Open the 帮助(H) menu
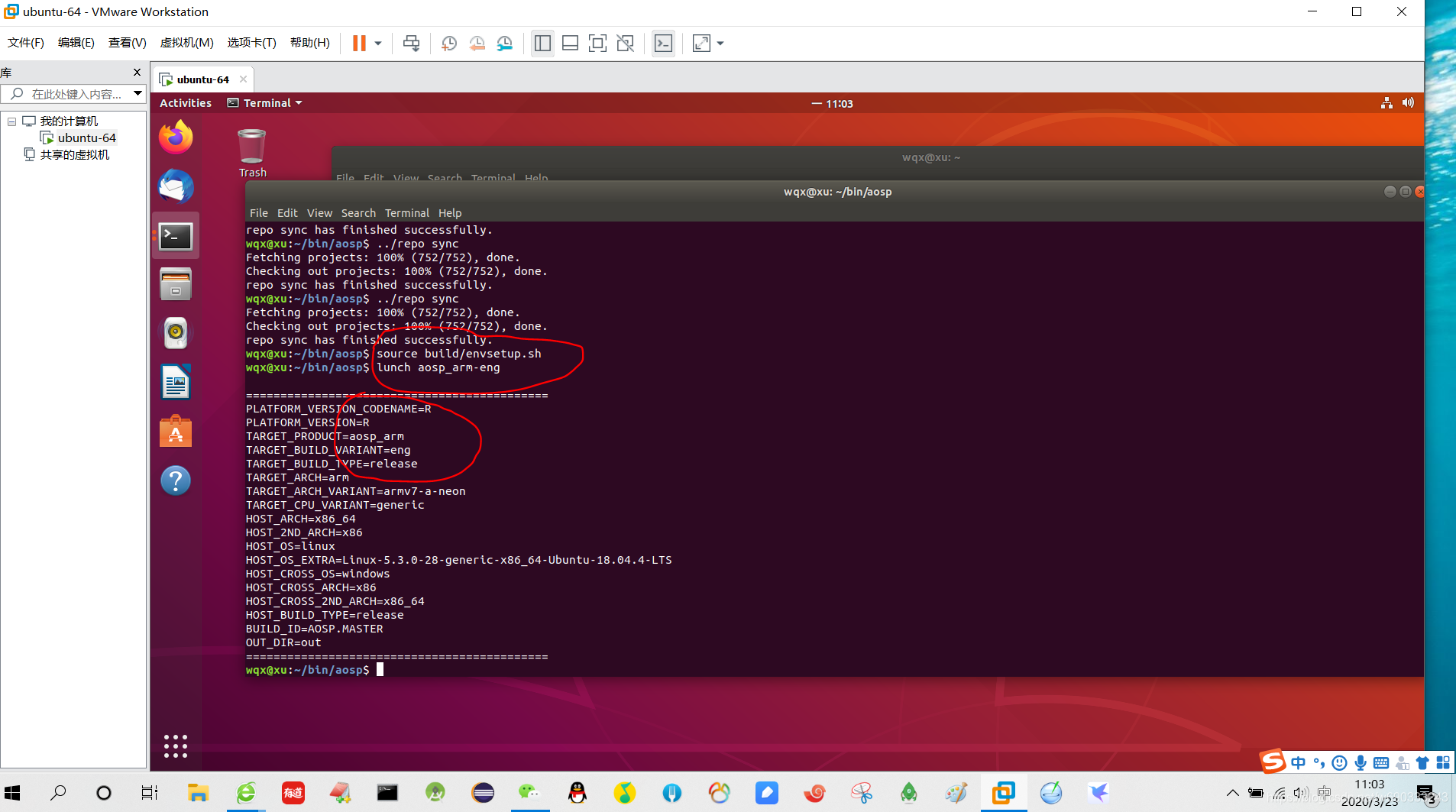Screen dimensions: 1456x812 (309, 43)
